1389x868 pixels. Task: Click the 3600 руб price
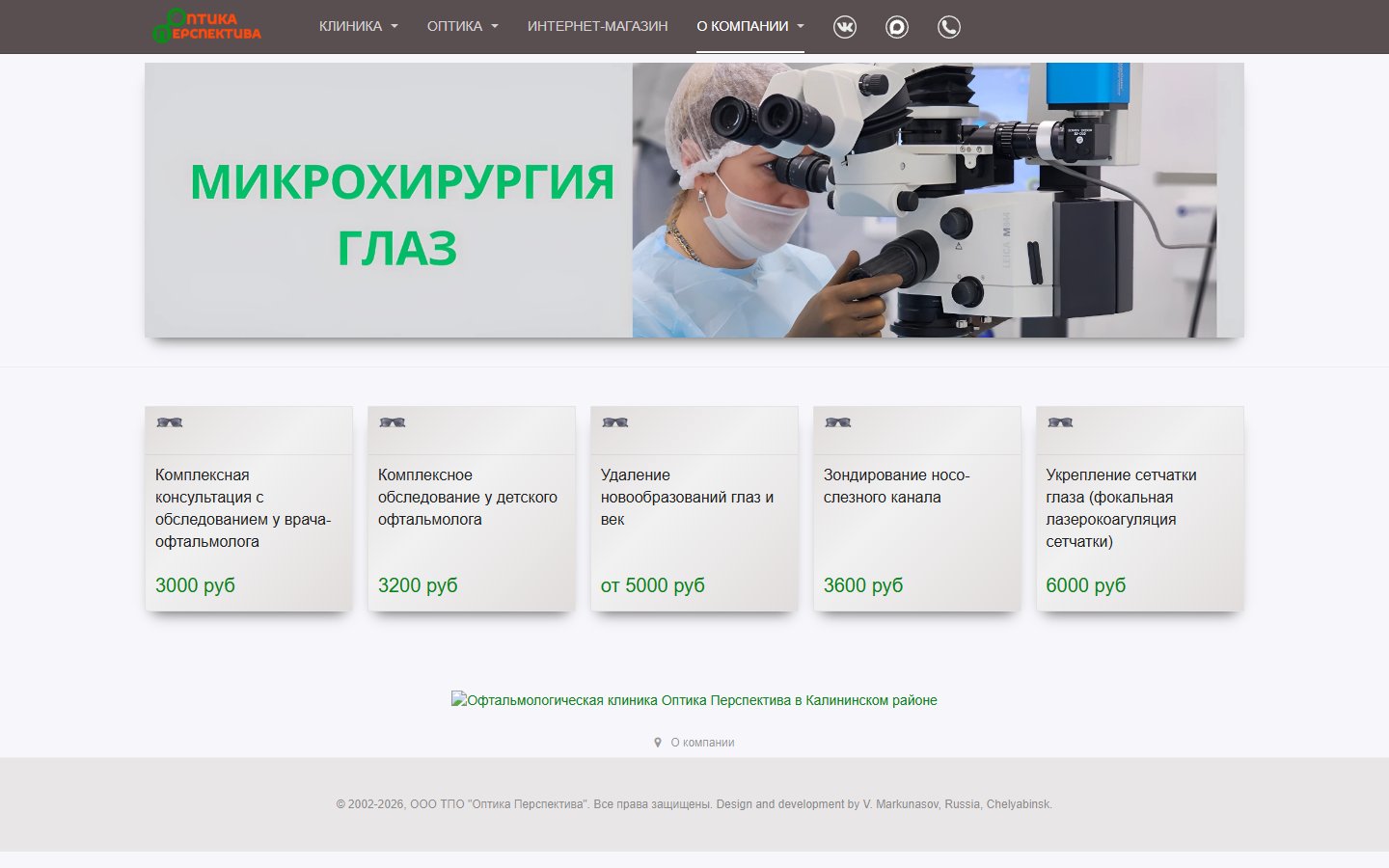pos(863,585)
